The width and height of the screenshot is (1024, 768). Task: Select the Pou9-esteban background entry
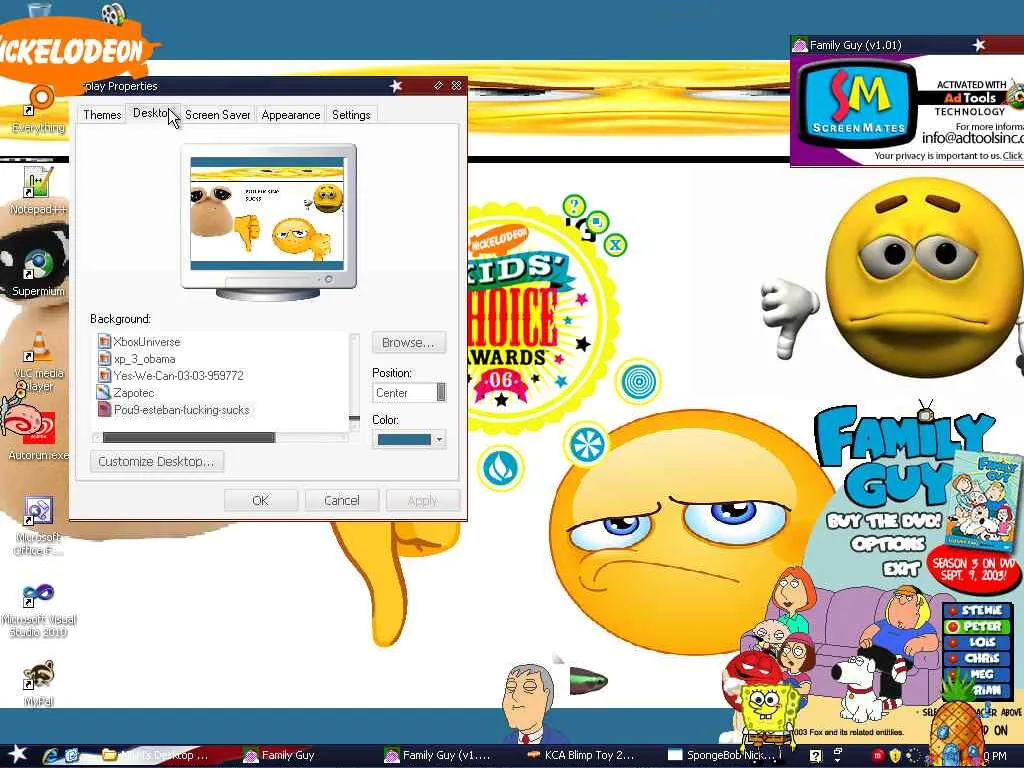(174, 409)
